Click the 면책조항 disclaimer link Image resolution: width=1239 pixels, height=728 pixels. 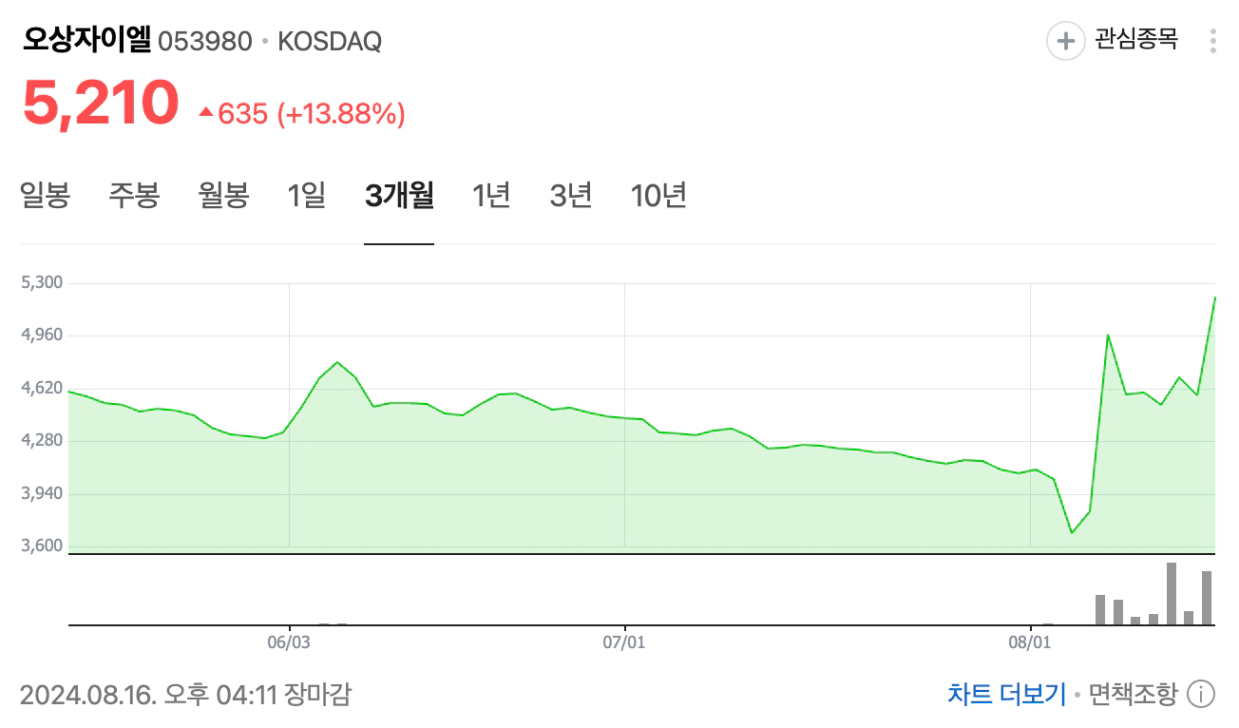click(x=1131, y=694)
